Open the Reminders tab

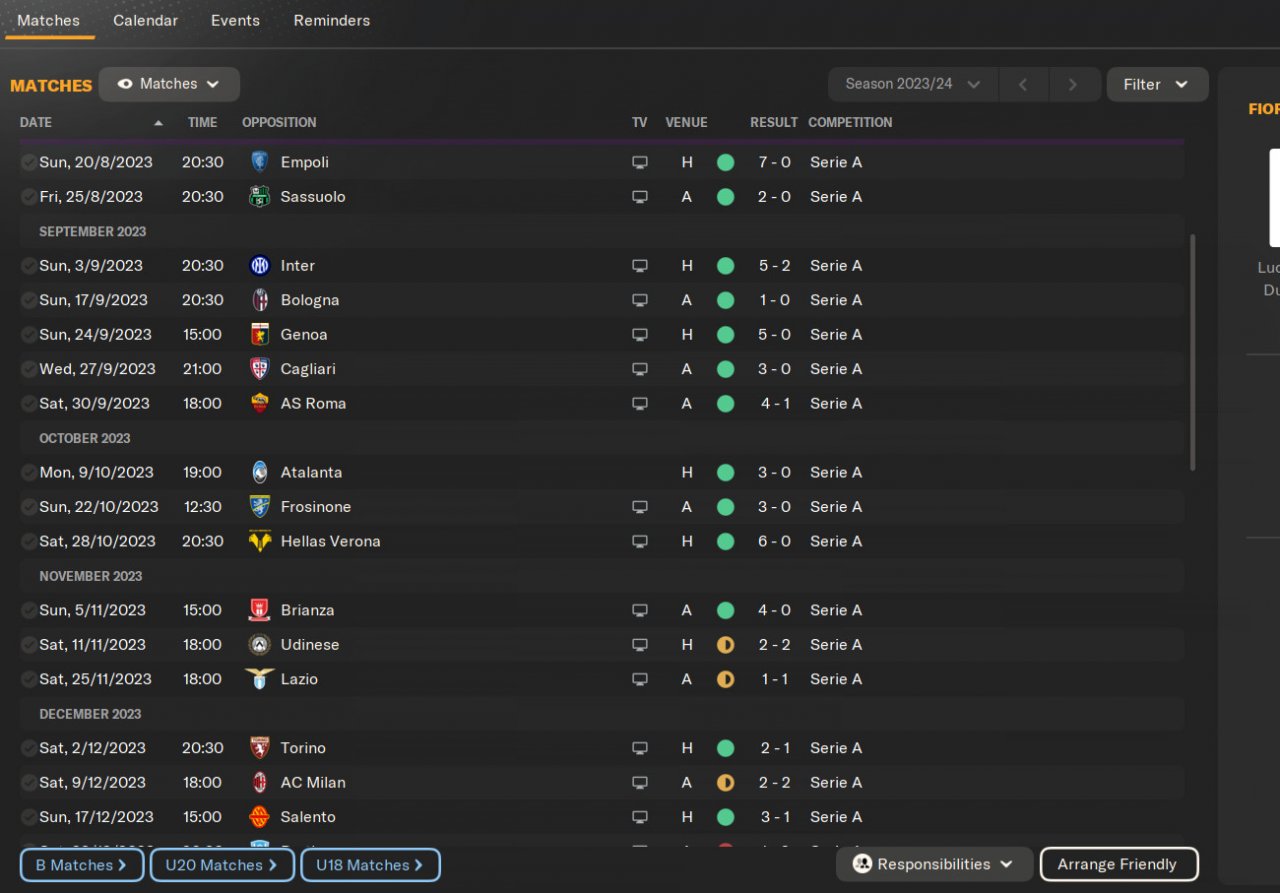(x=331, y=21)
